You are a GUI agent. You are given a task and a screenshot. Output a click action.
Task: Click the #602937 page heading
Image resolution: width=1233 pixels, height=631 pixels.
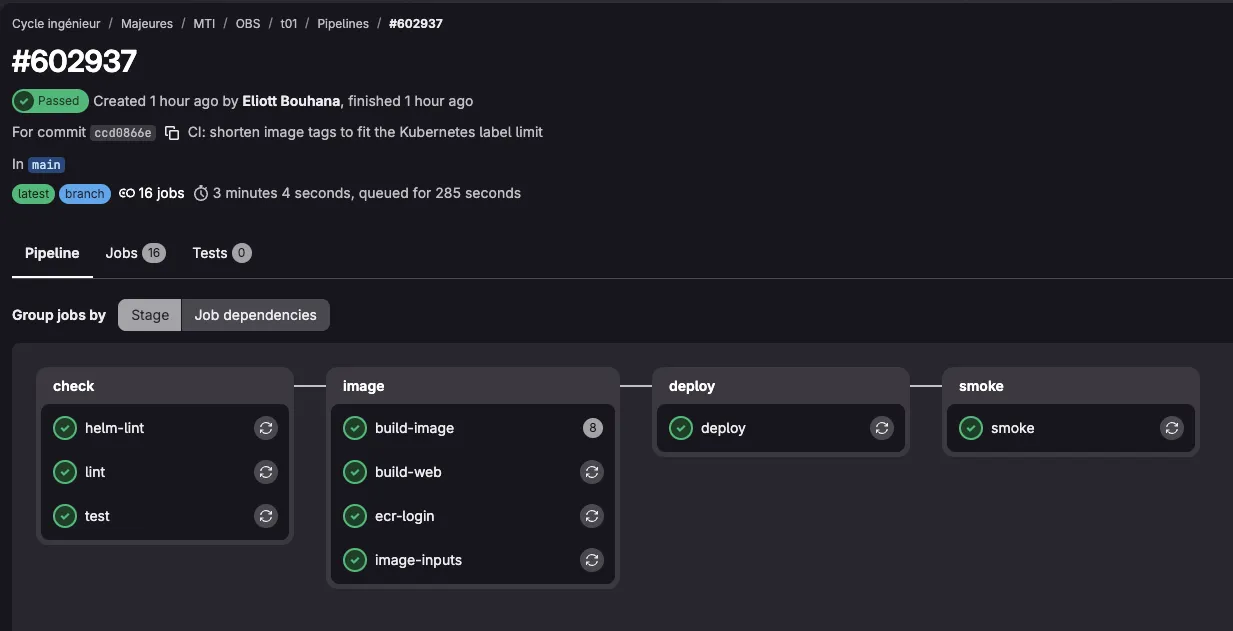[x=74, y=62]
